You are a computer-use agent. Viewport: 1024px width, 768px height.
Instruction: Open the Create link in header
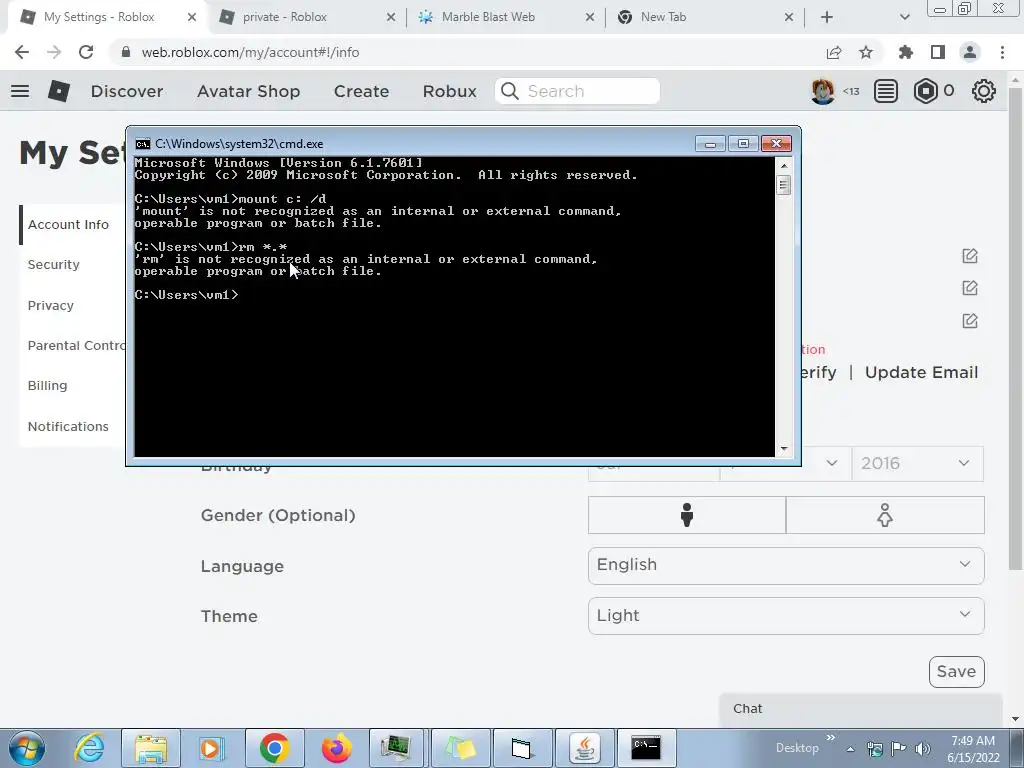point(361,91)
